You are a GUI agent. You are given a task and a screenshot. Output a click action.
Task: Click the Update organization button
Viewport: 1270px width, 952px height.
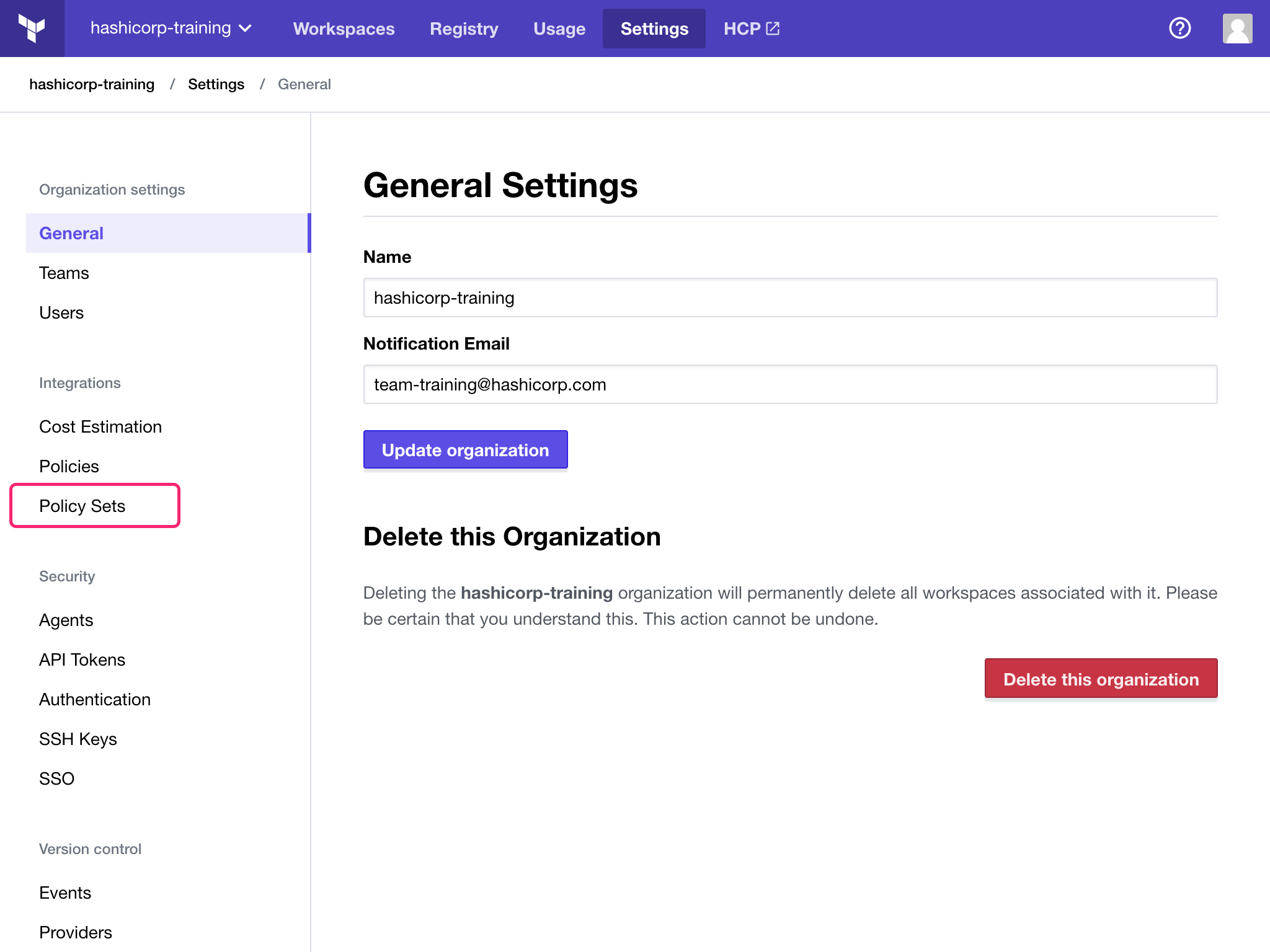465,449
